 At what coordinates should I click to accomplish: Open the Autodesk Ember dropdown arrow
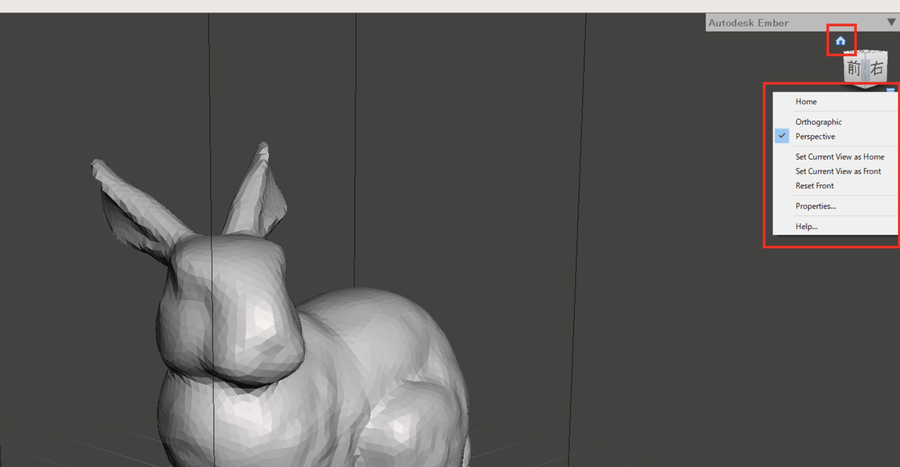coord(891,22)
